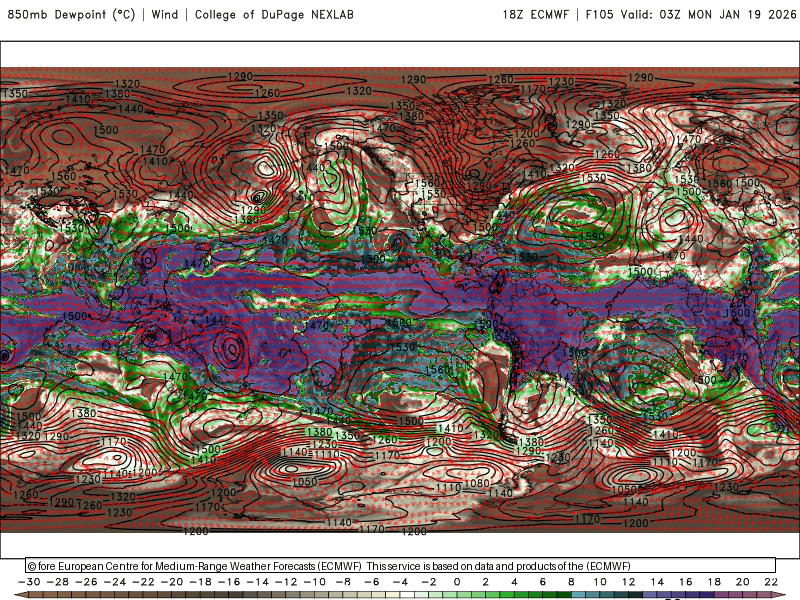Click the 2 value on the color scale
Viewport: 800px width, 600px height.
485,582
